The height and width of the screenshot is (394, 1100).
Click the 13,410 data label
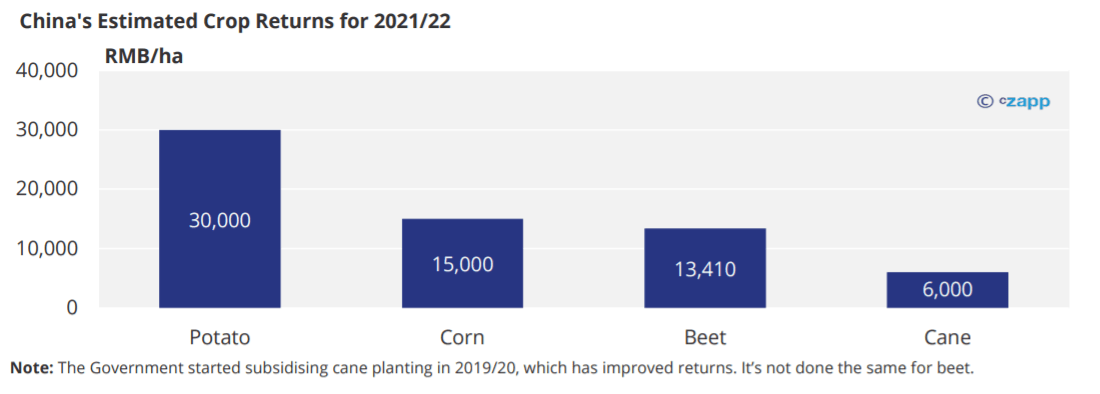705,269
